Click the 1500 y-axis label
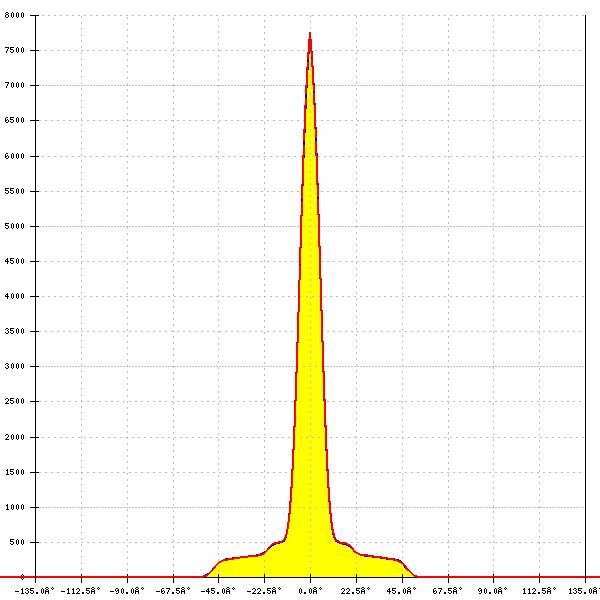The image size is (600, 600). [15, 472]
